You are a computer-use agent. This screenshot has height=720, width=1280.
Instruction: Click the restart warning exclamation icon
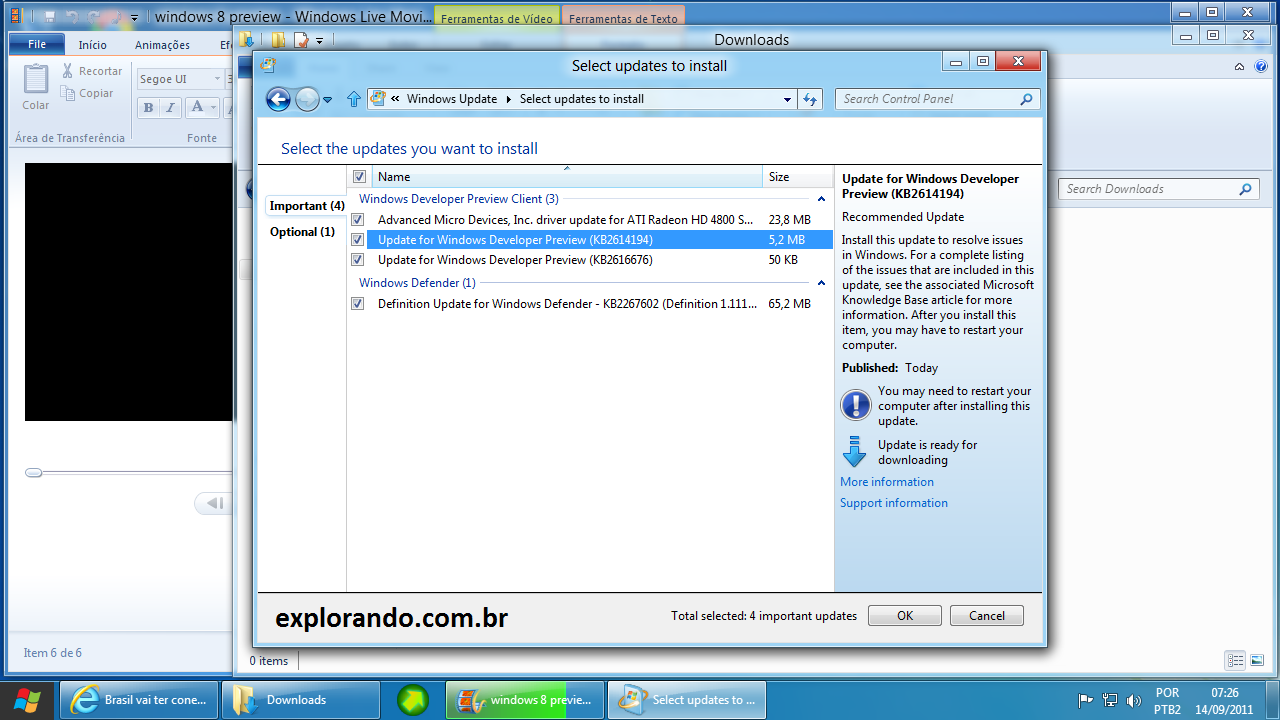tap(856, 405)
